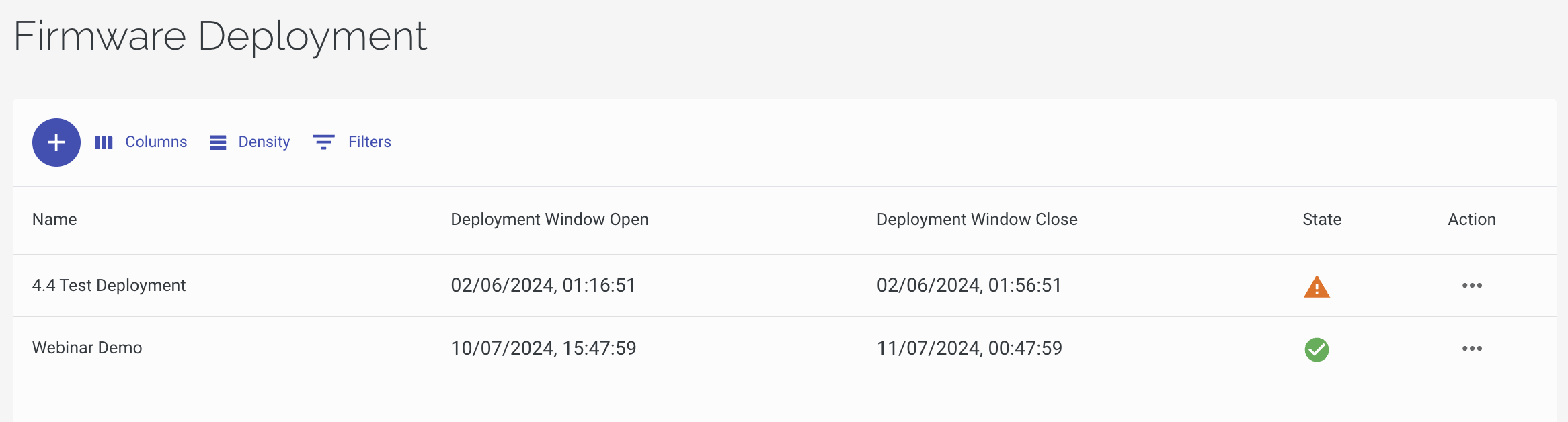Click close time 11/07/2024, 00:47:59 cell

[970, 348]
